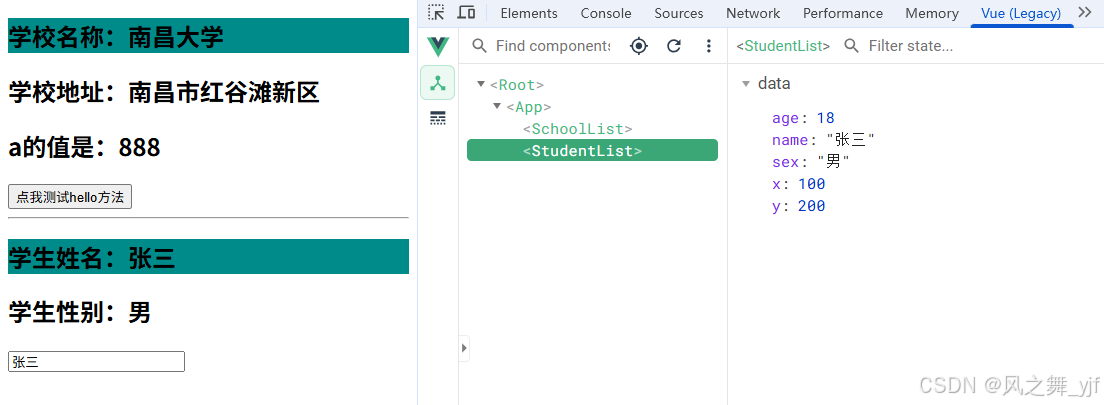Click the 学校名称：南昌大学 heading
The width and height of the screenshot is (1104, 405).
point(208,36)
